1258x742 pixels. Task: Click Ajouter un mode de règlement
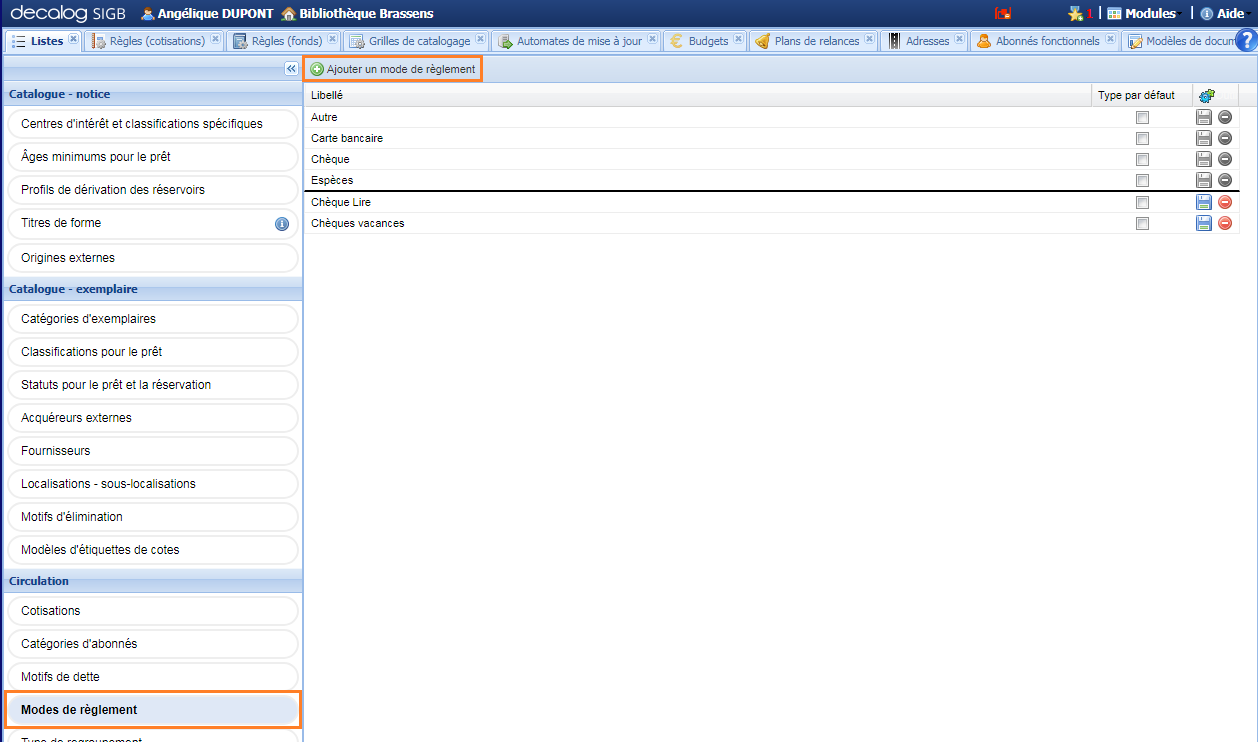click(393, 69)
